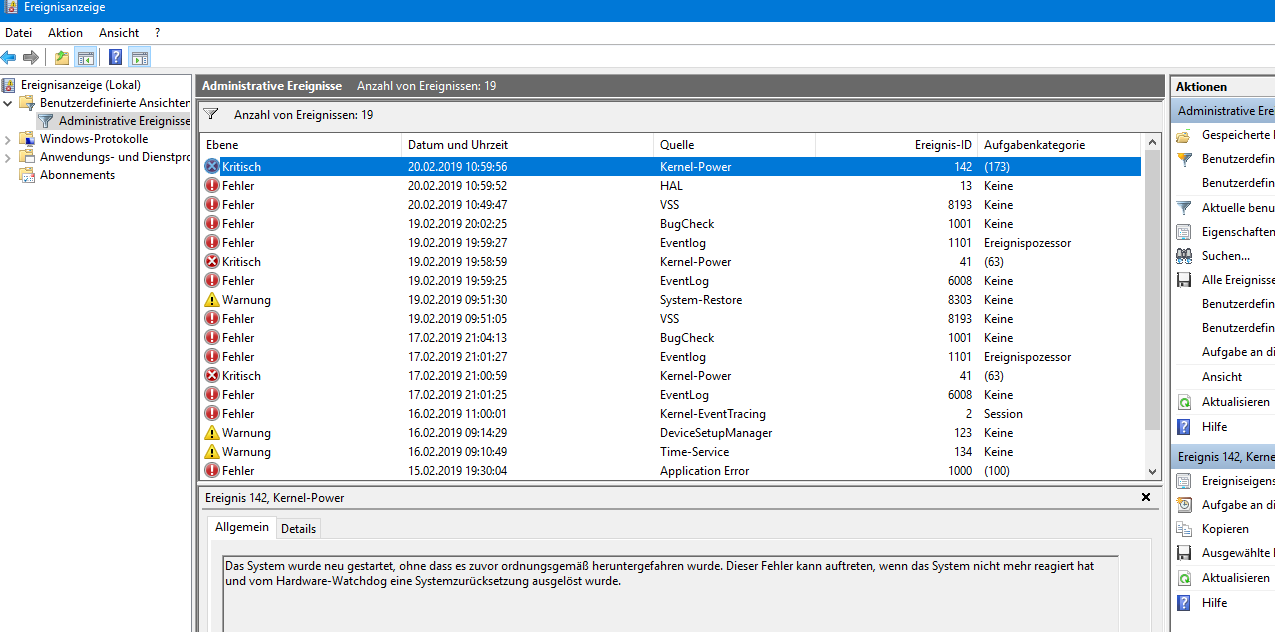
Task: Expand the Windows-Protokolle tree node
Action: coord(8,139)
